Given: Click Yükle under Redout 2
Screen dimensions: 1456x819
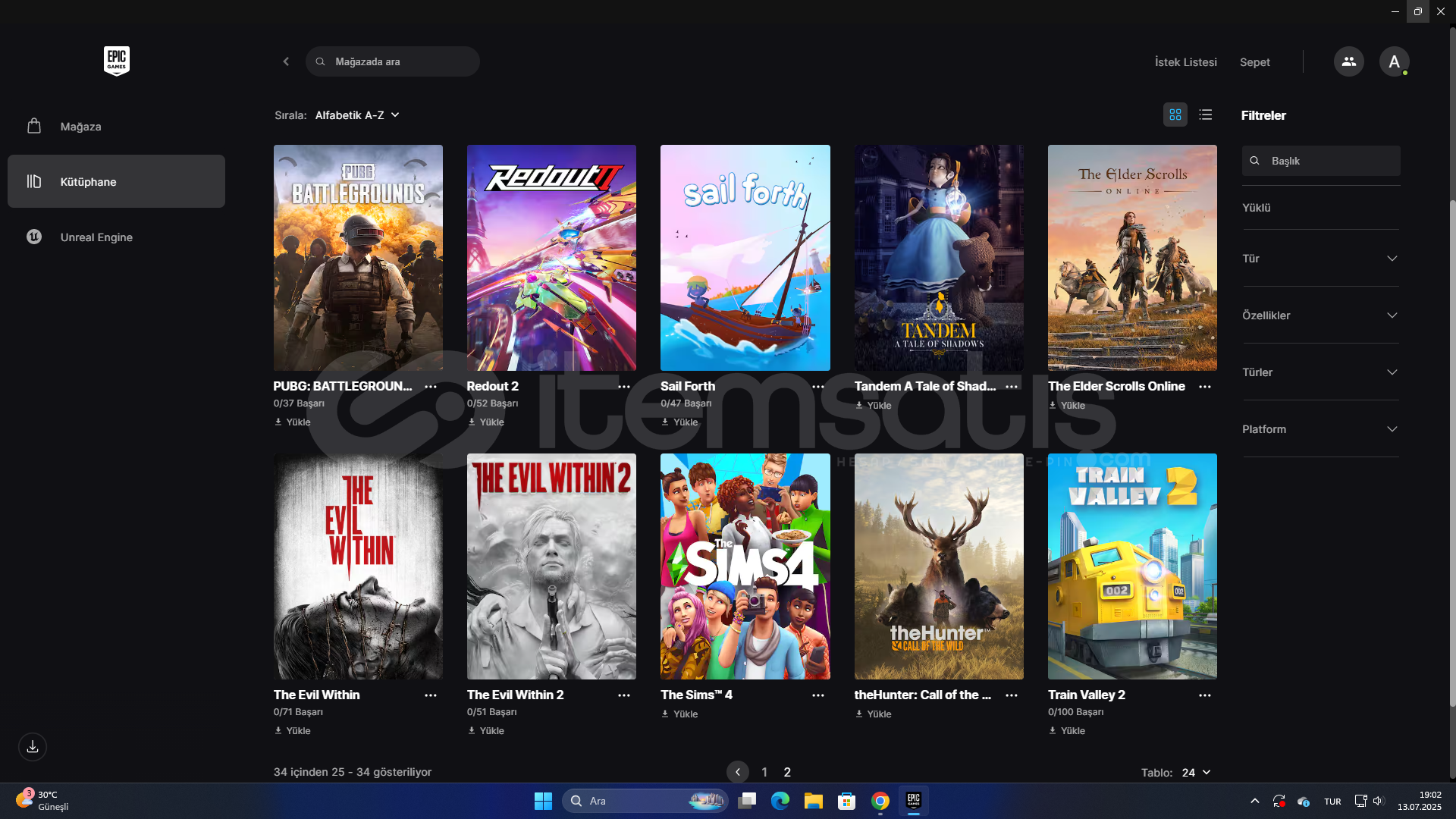Looking at the screenshot, I should point(486,422).
